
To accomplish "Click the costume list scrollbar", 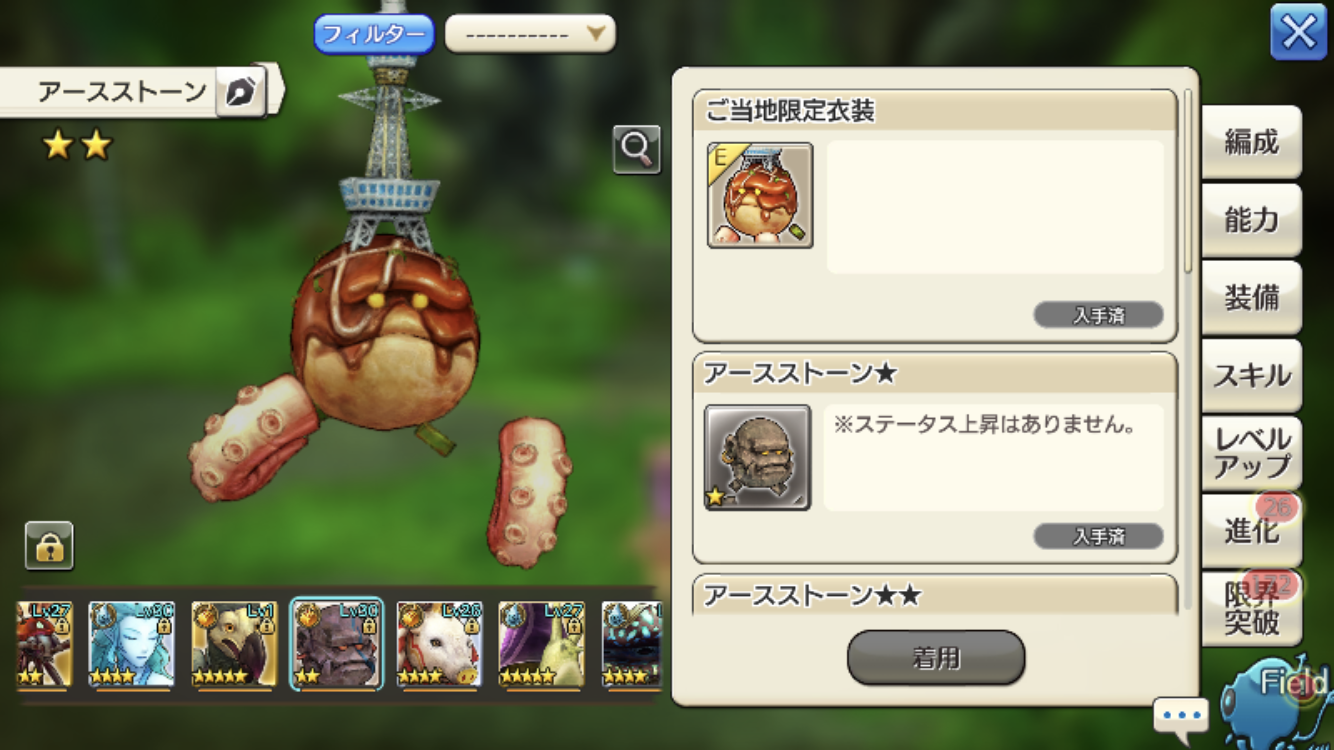I will pos(1188,180).
